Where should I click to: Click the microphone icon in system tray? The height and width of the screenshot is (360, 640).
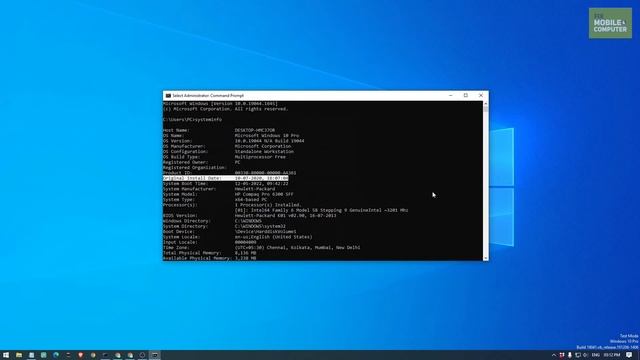570,355
